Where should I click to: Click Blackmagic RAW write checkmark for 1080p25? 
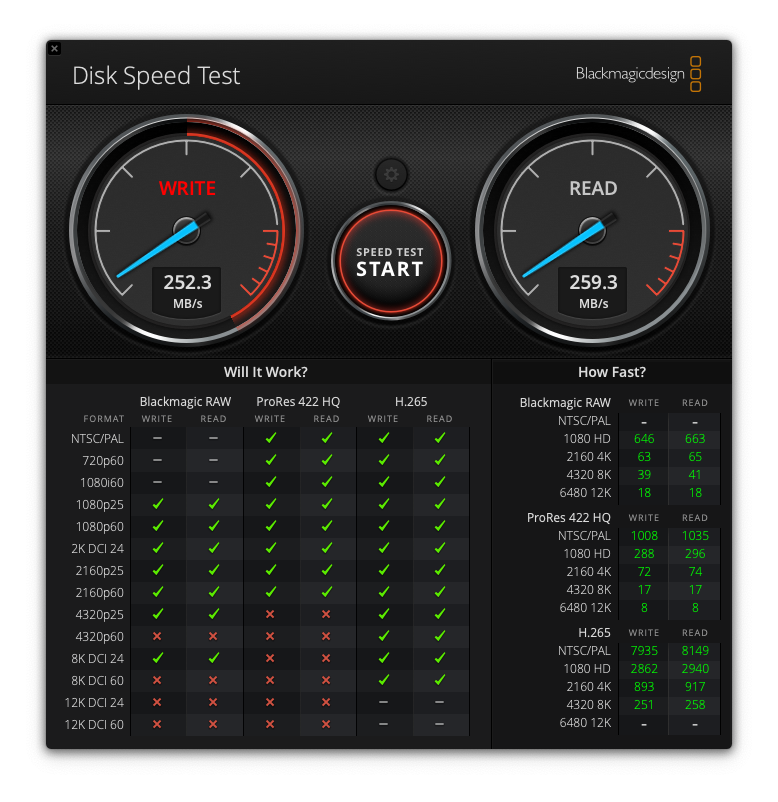(158, 504)
